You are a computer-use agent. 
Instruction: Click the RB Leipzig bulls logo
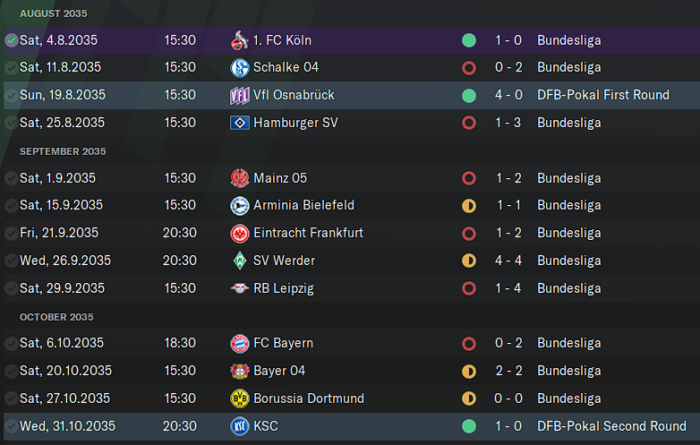pyautogui.click(x=240, y=288)
